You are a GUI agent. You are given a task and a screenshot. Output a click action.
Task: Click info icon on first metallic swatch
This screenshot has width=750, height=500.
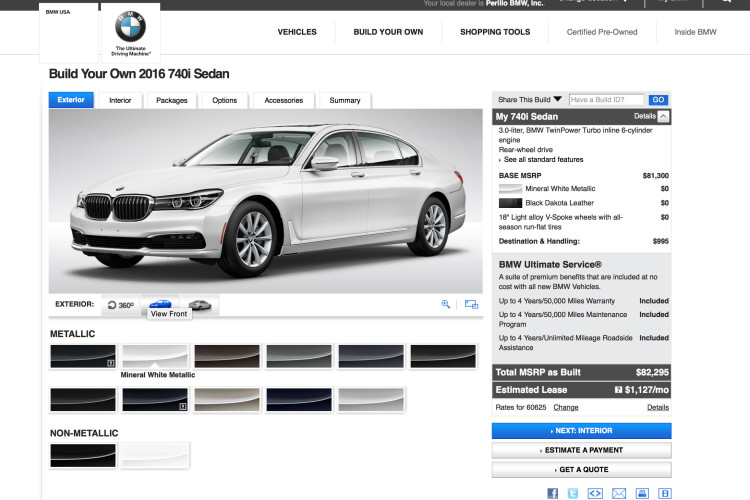(x=110, y=363)
